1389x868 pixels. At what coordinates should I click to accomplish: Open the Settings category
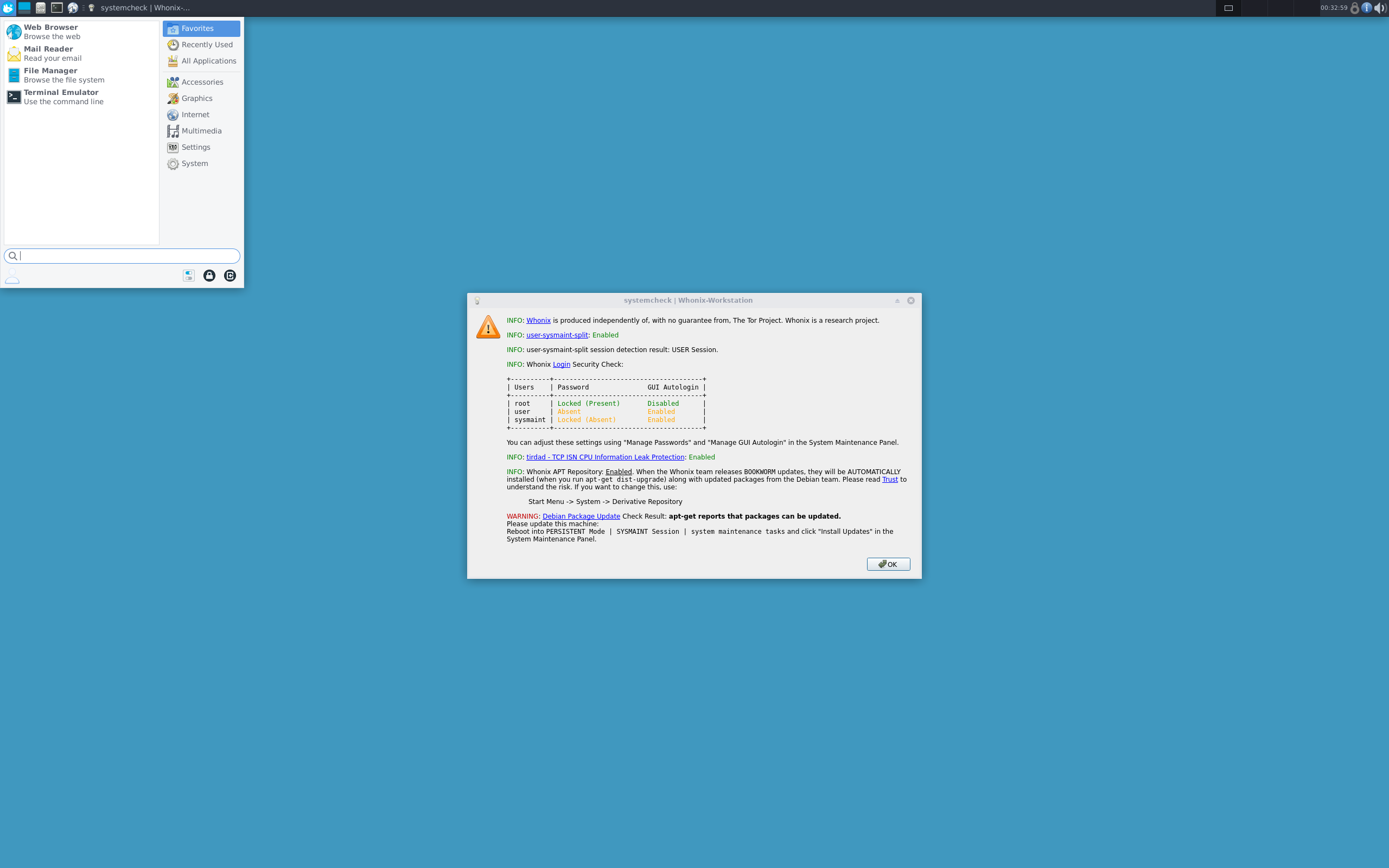pyautogui.click(x=201, y=148)
